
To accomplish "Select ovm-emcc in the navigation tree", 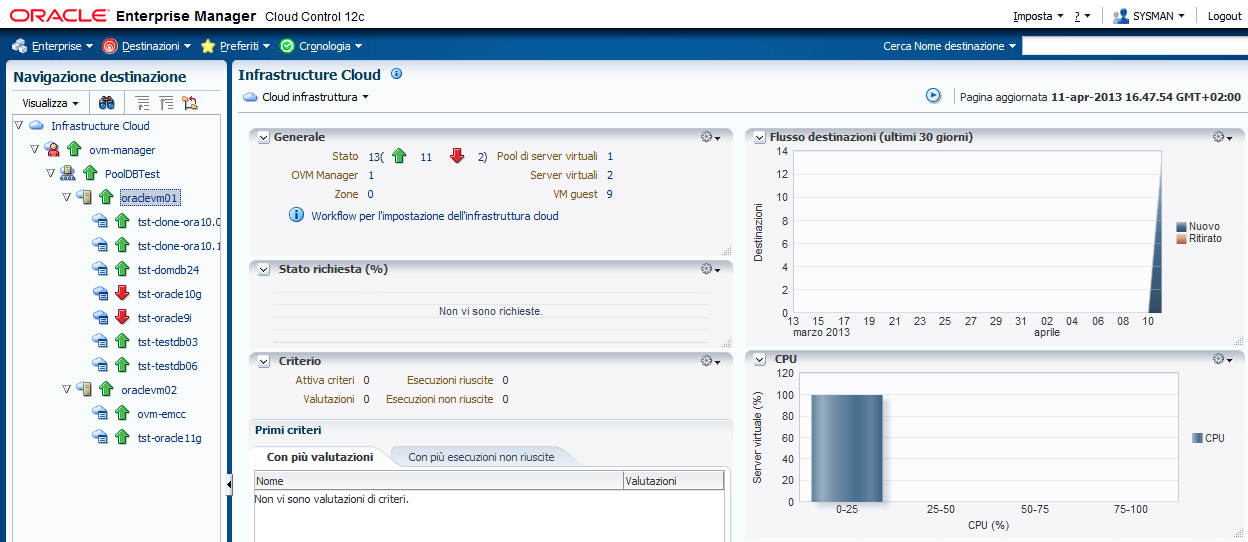I will [162, 414].
